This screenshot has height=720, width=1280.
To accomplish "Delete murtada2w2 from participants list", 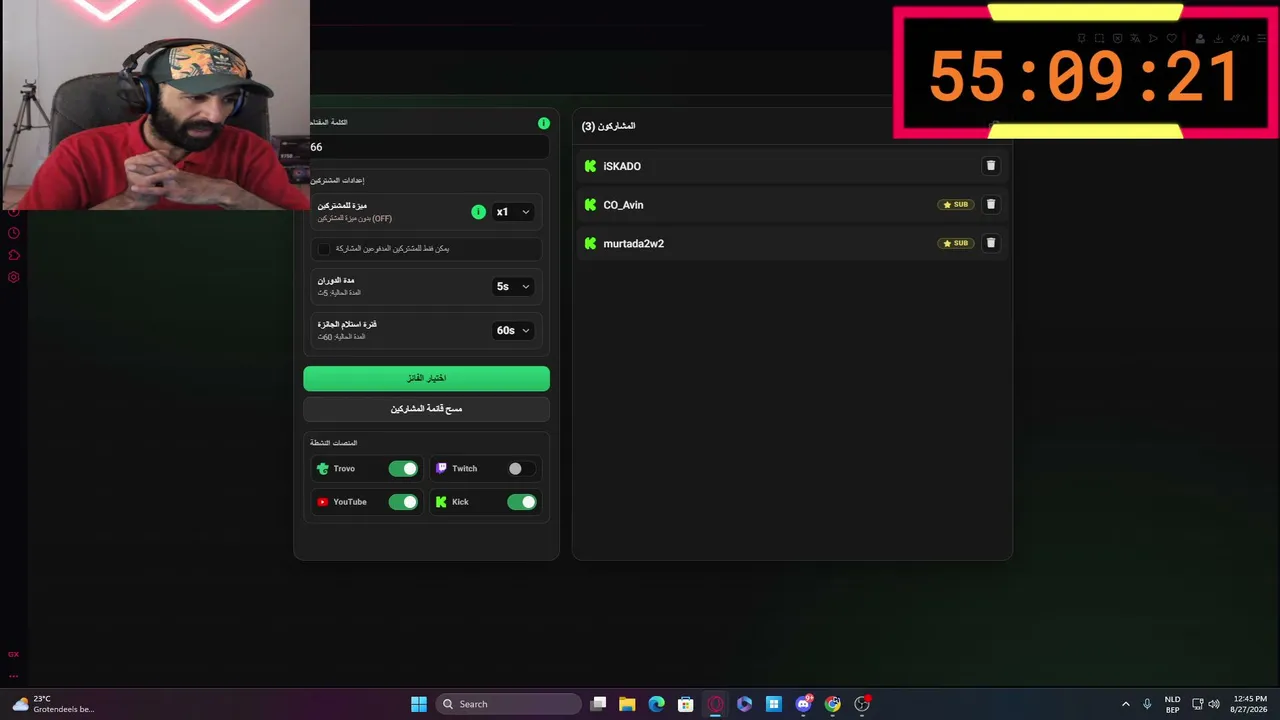I will 991,243.
